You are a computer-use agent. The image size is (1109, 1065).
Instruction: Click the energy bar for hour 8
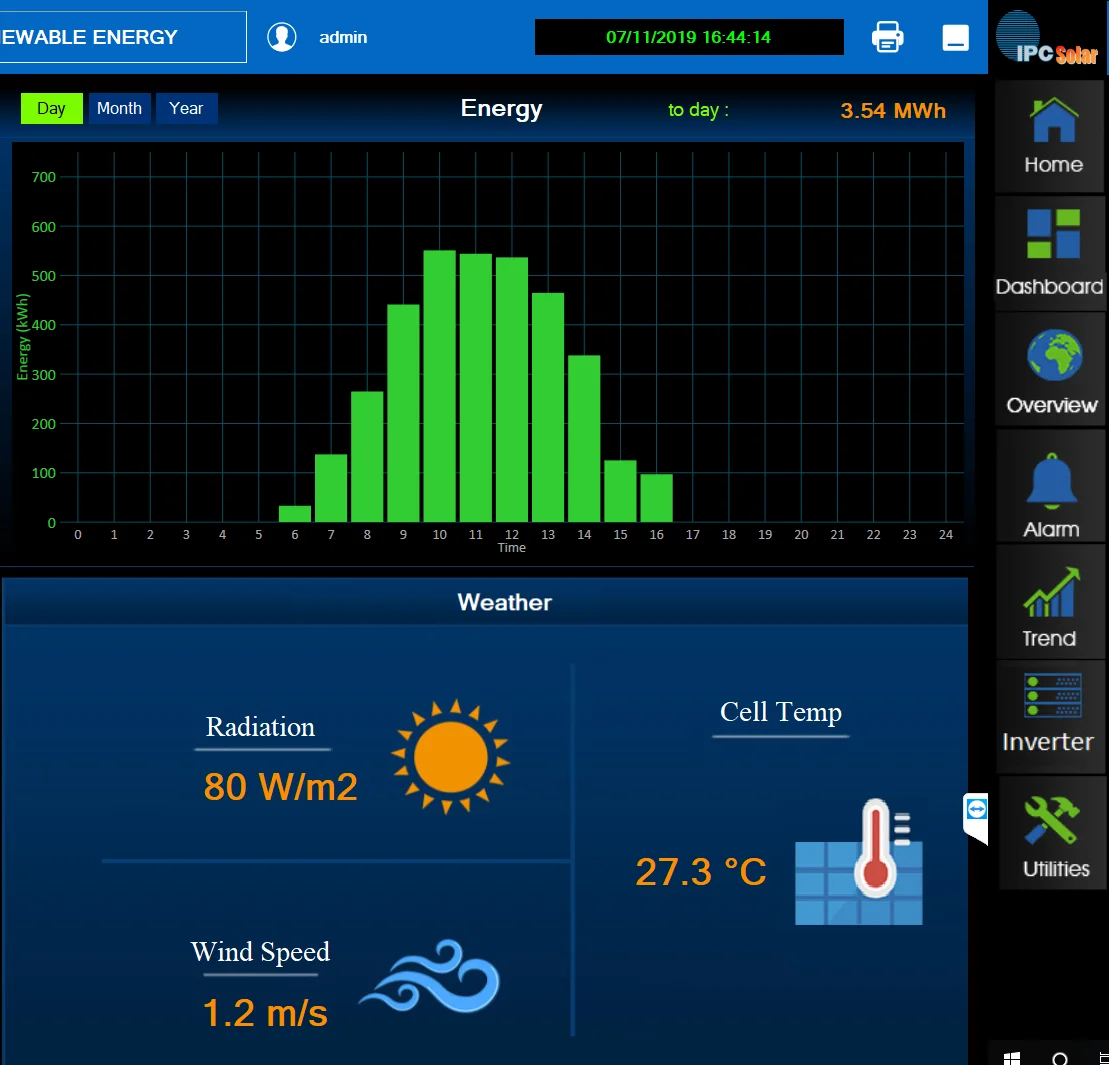(x=367, y=457)
